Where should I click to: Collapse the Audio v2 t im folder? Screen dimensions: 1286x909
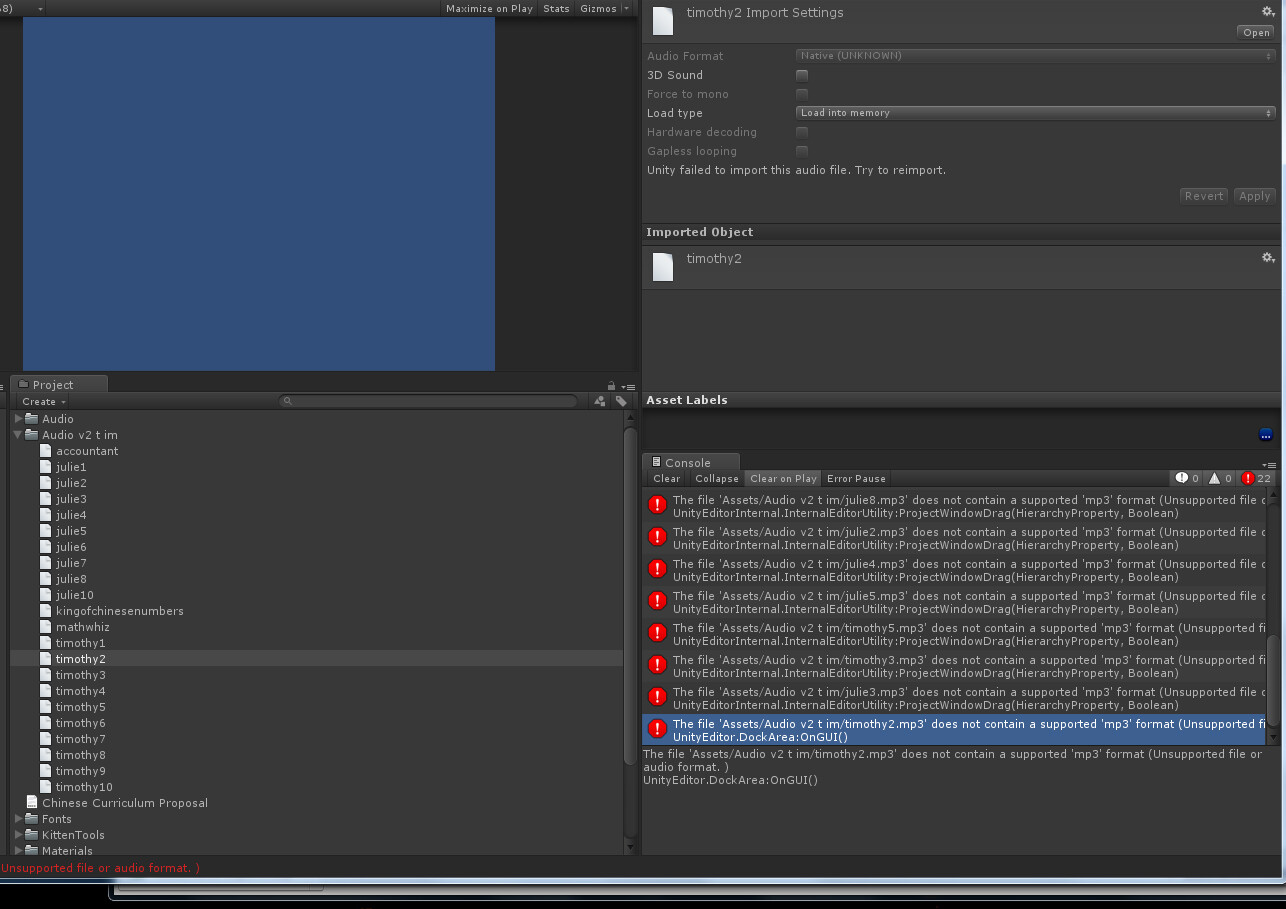pyautogui.click(x=16, y=435)
